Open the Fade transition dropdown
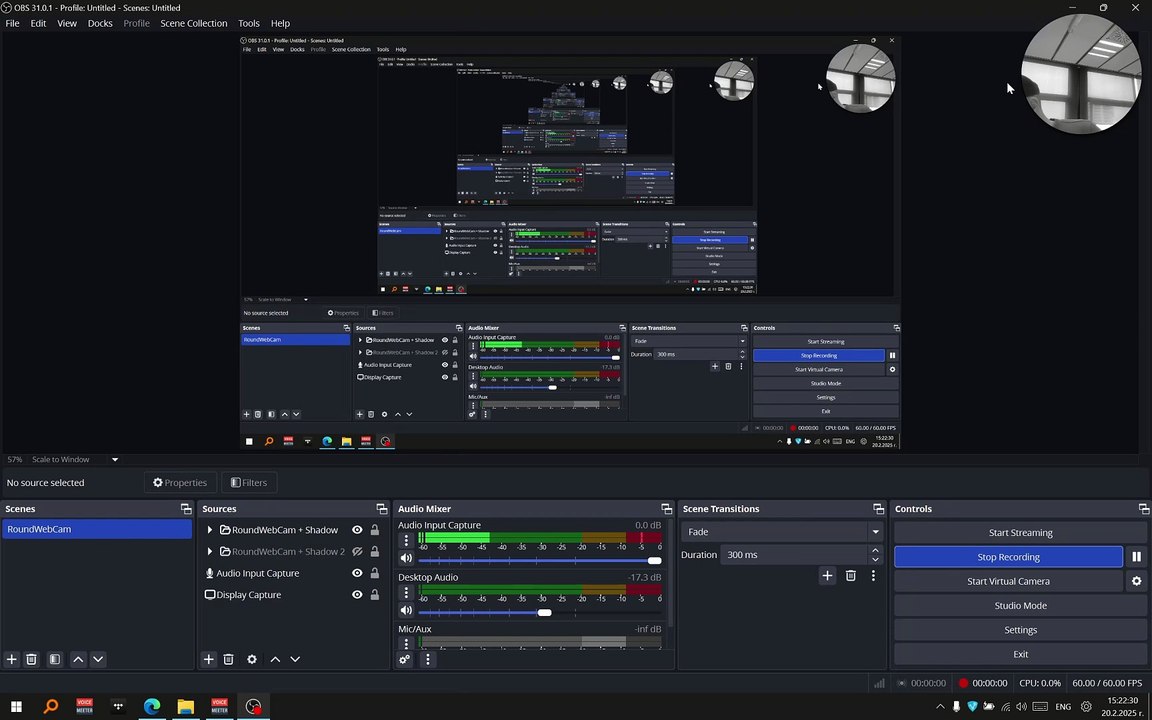The image size is (1152, 720). tap(782, 532)
